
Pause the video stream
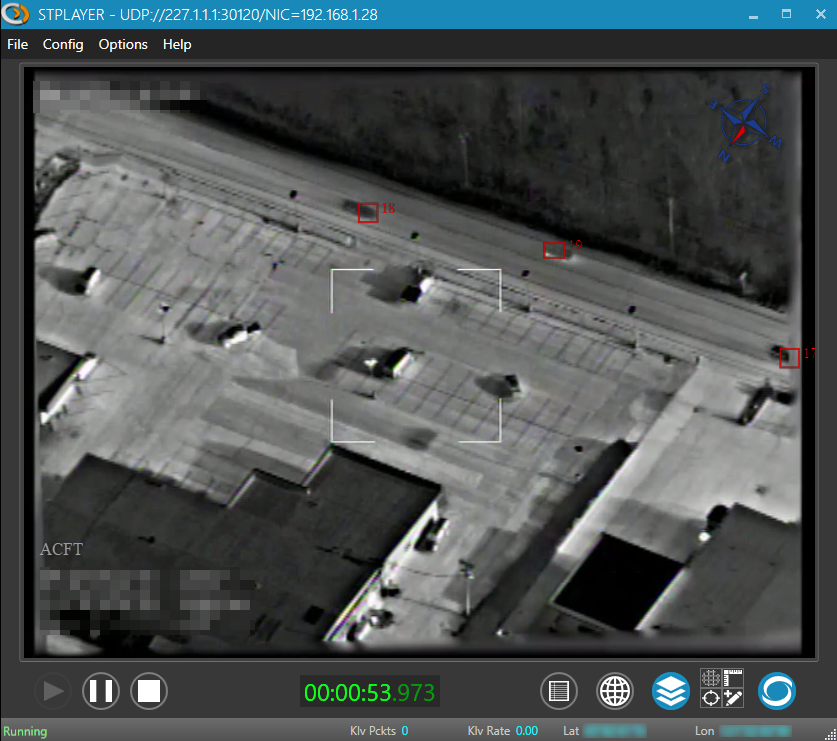(101, 691)
